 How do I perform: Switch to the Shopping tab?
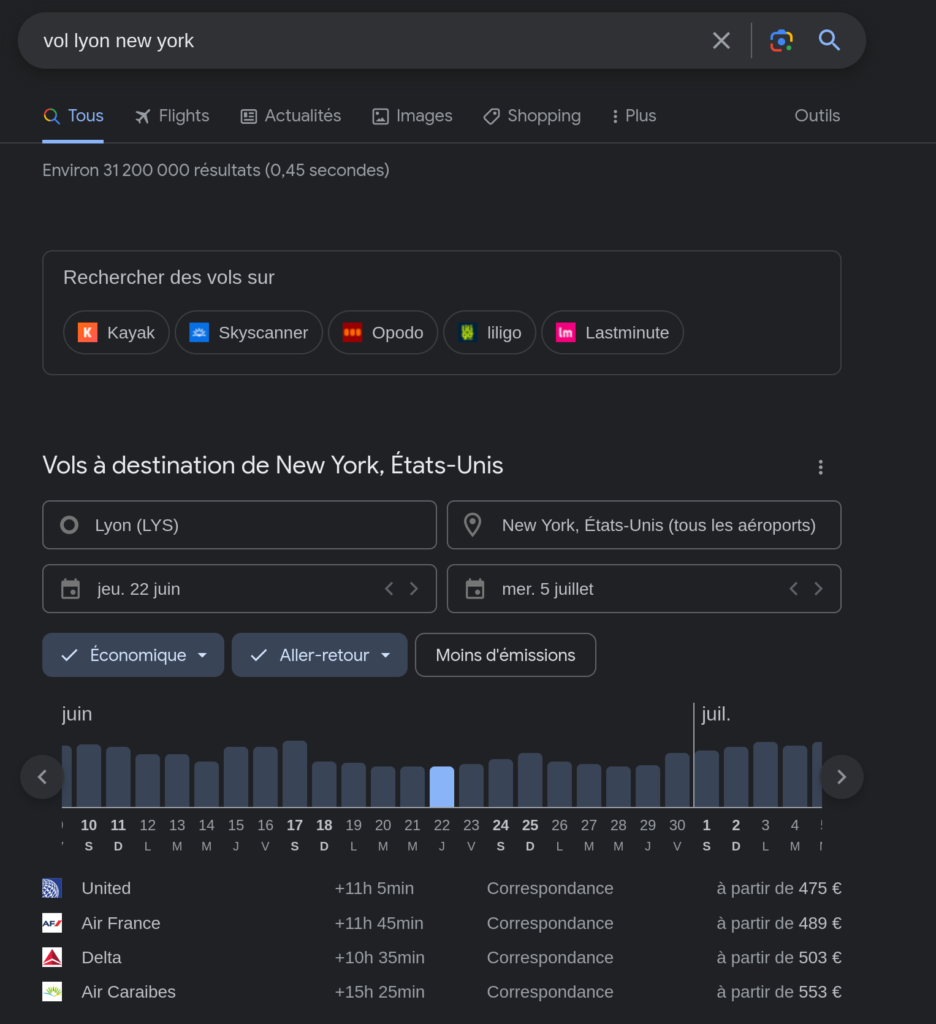(x=532, y=116)
